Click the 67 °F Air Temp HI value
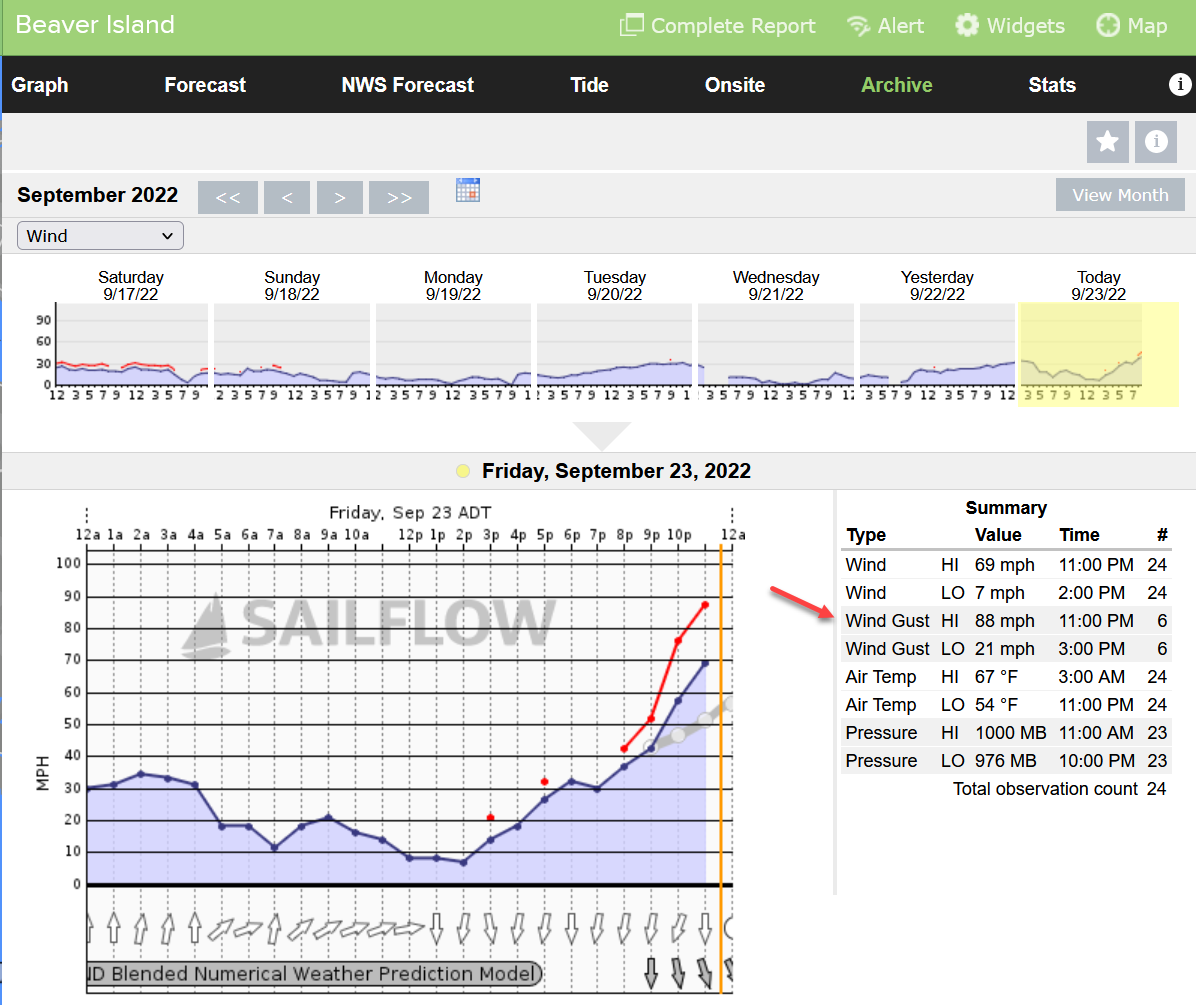 pos(996,677)
